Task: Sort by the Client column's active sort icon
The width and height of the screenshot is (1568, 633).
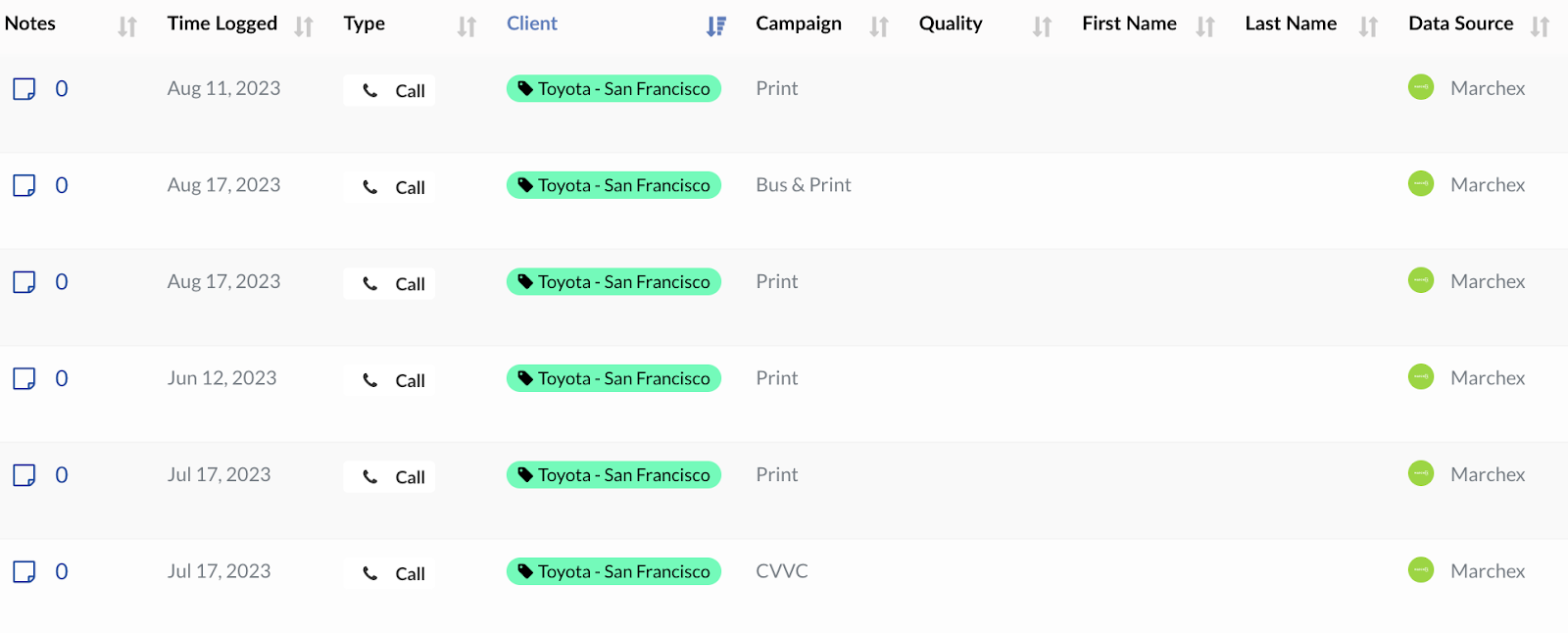Action: pyautogui.click(x=716, y=26)
